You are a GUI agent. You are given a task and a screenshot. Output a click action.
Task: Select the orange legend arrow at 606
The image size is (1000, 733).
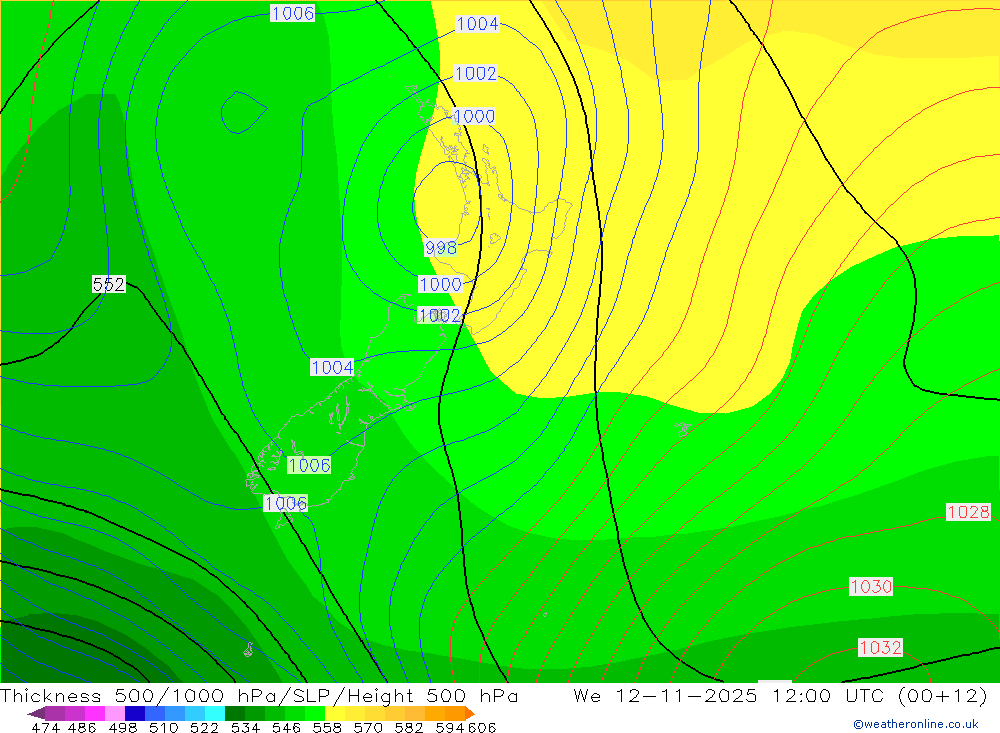pos(469,713)
